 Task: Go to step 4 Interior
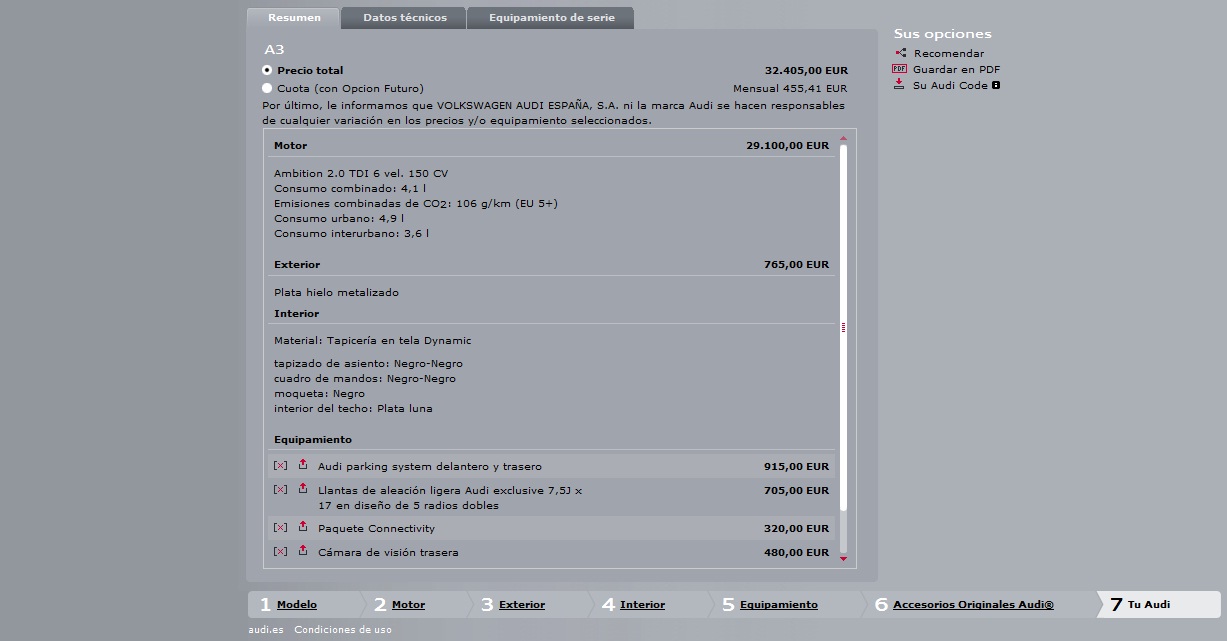tap(642, 604)
